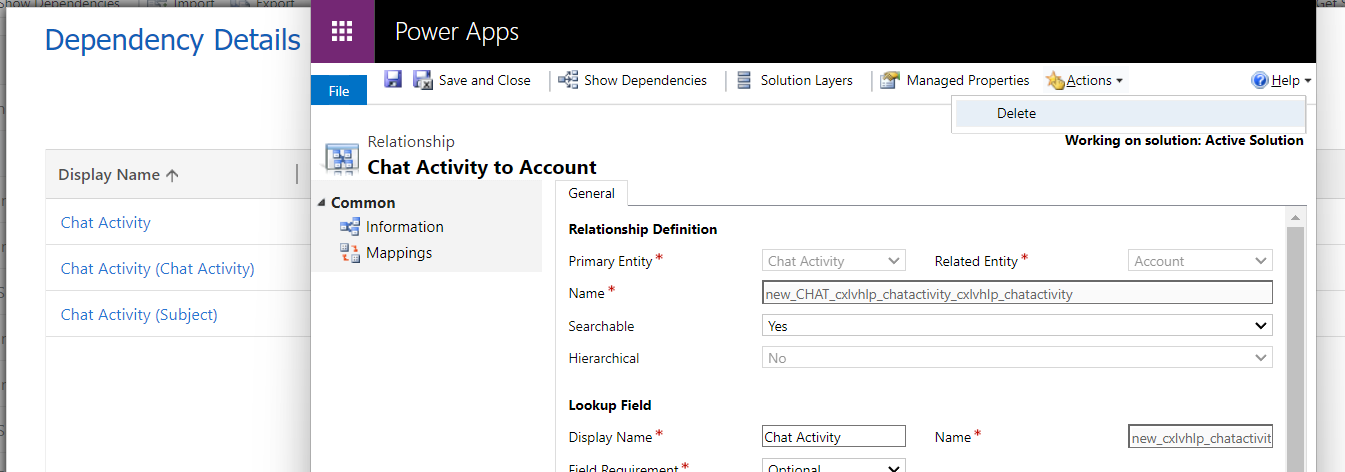Image resolution: width=1345 pixels, height=472 pixels.
Task: Click Show Dependencies button
Action: click(633, 80)
